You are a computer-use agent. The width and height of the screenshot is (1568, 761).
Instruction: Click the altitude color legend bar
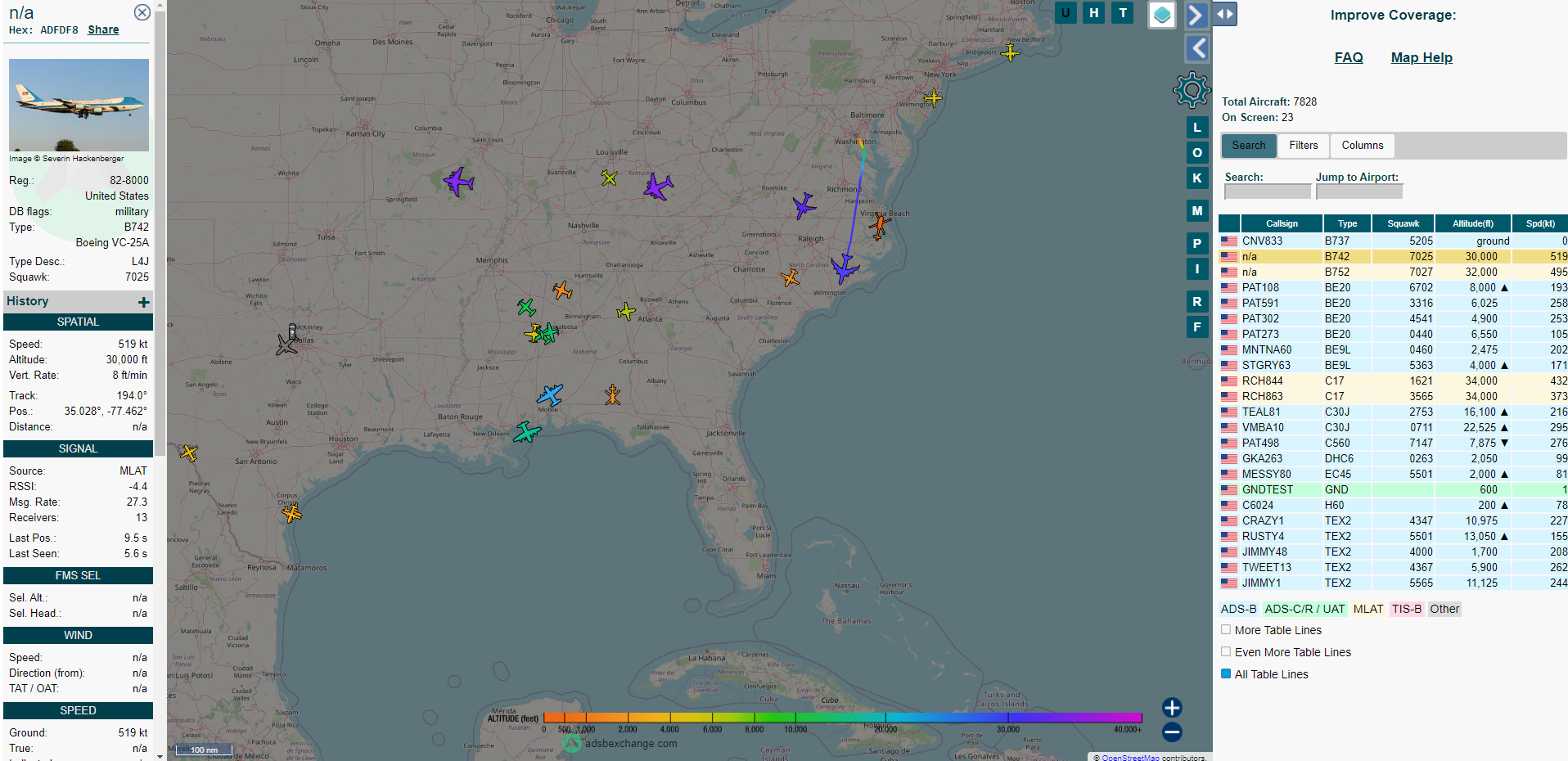842,718
